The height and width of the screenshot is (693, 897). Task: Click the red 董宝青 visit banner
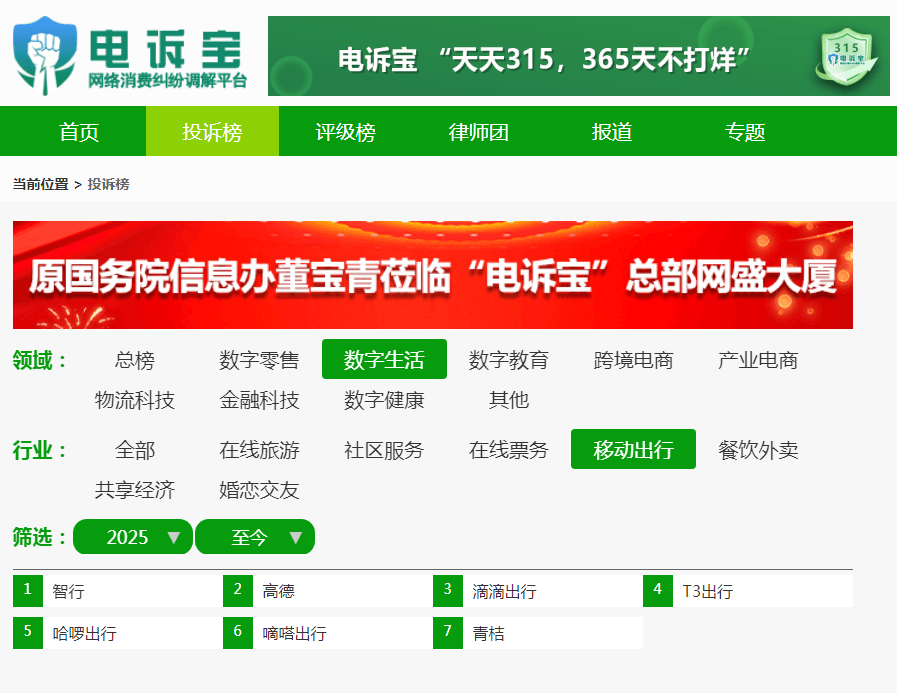point(432,275)
